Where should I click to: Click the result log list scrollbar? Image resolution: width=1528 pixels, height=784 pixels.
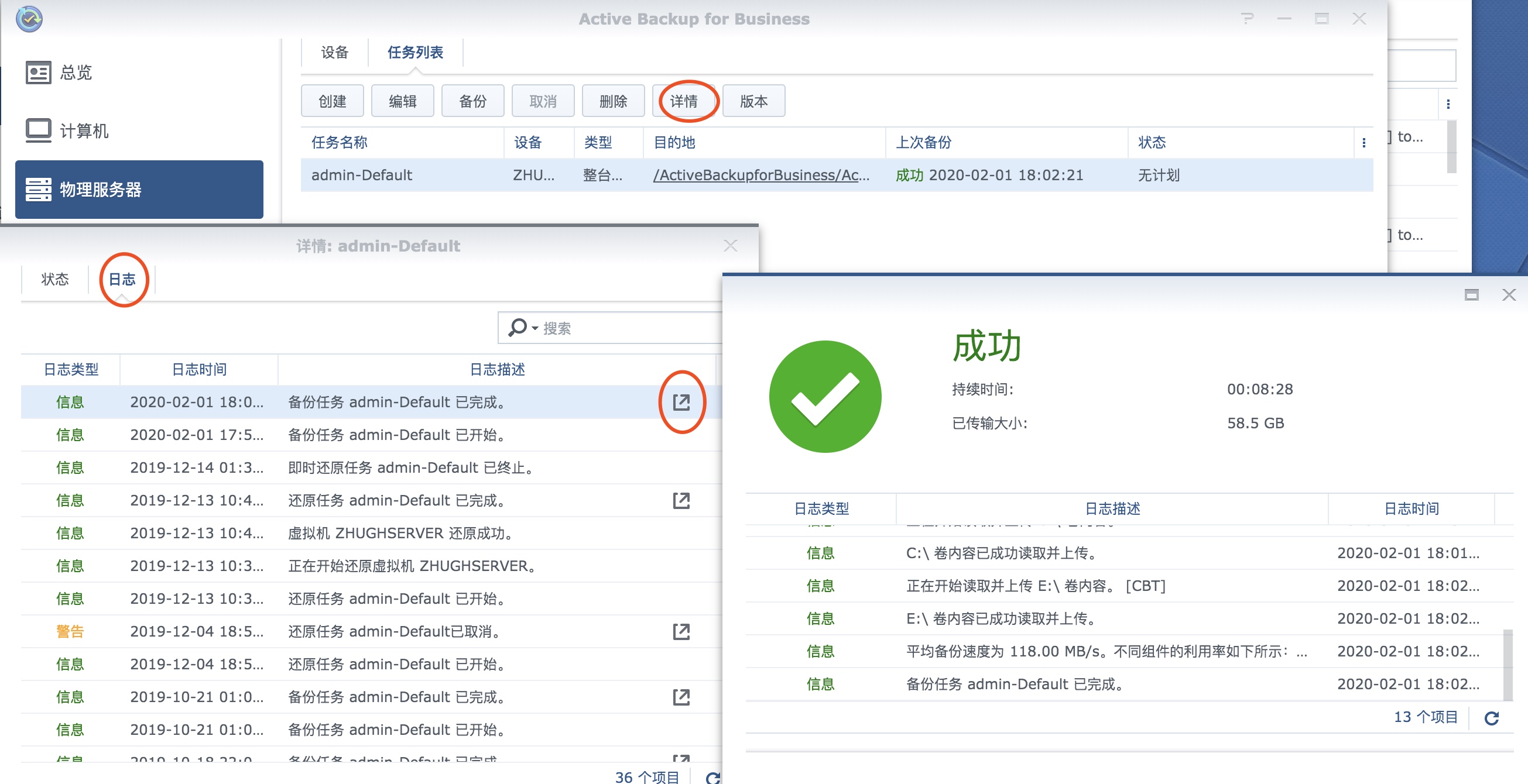coord(1508,664)
